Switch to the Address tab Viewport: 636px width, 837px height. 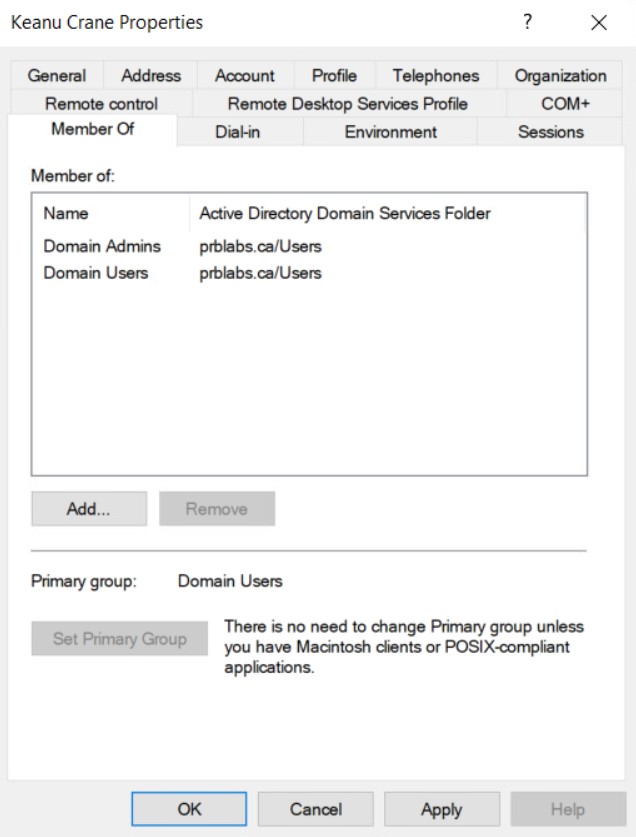pyautogui.click(x=151, y=76)
